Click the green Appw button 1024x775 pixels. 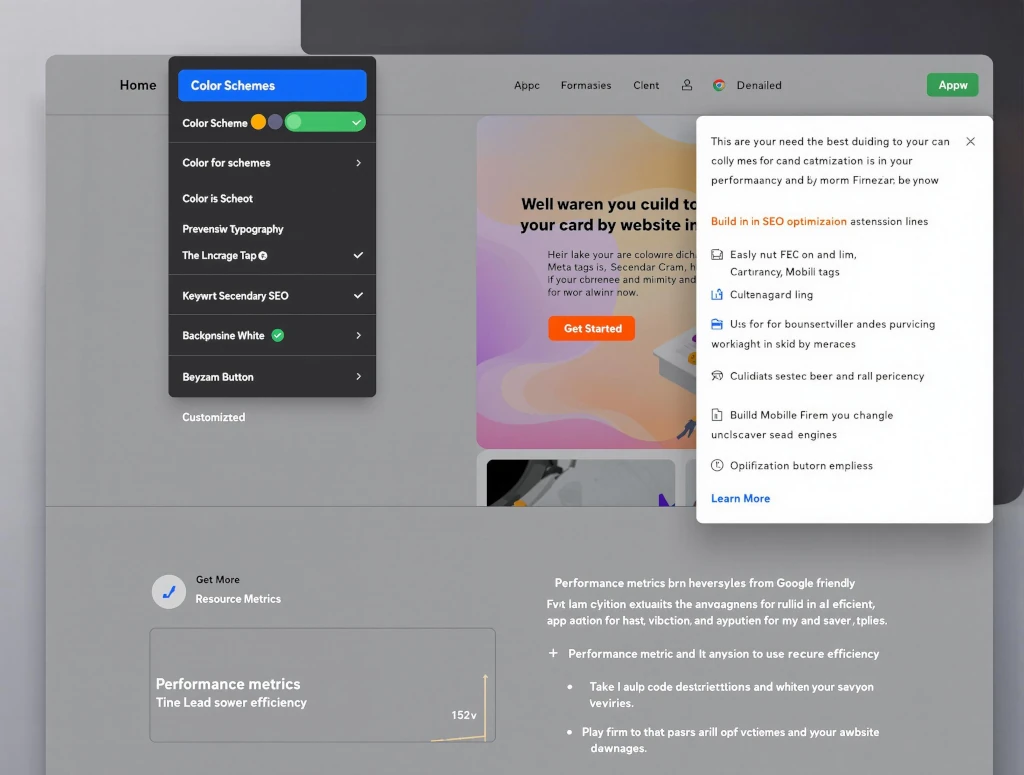pyautogui.click(x=952, y=85)
